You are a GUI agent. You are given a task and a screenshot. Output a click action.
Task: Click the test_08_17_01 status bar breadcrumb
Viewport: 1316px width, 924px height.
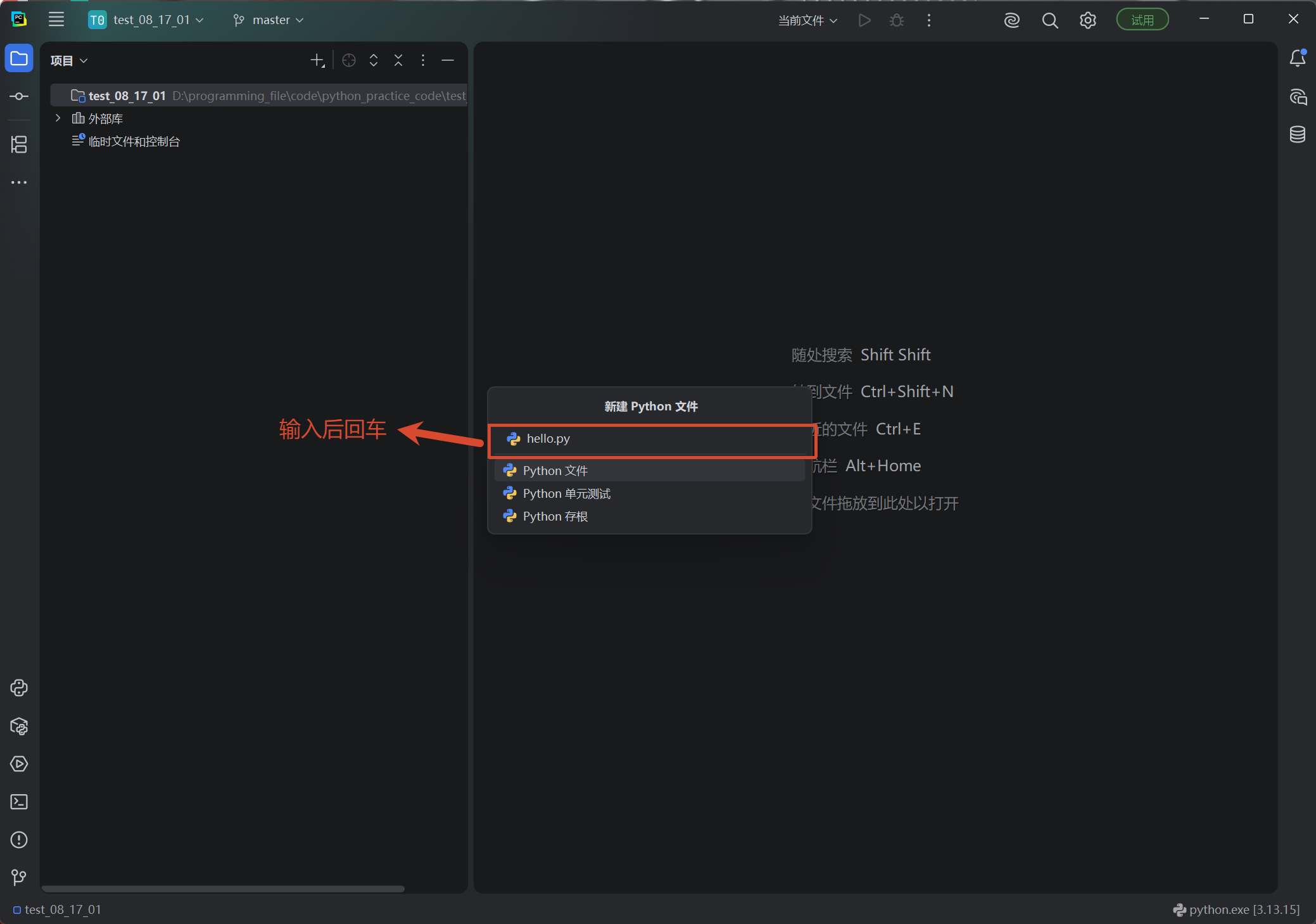[x=57, y=909]
